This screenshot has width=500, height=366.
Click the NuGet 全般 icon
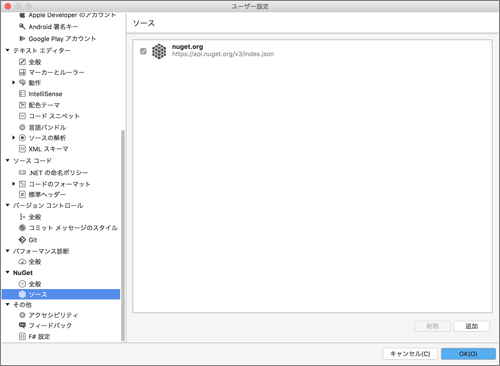tap(22, 284)
